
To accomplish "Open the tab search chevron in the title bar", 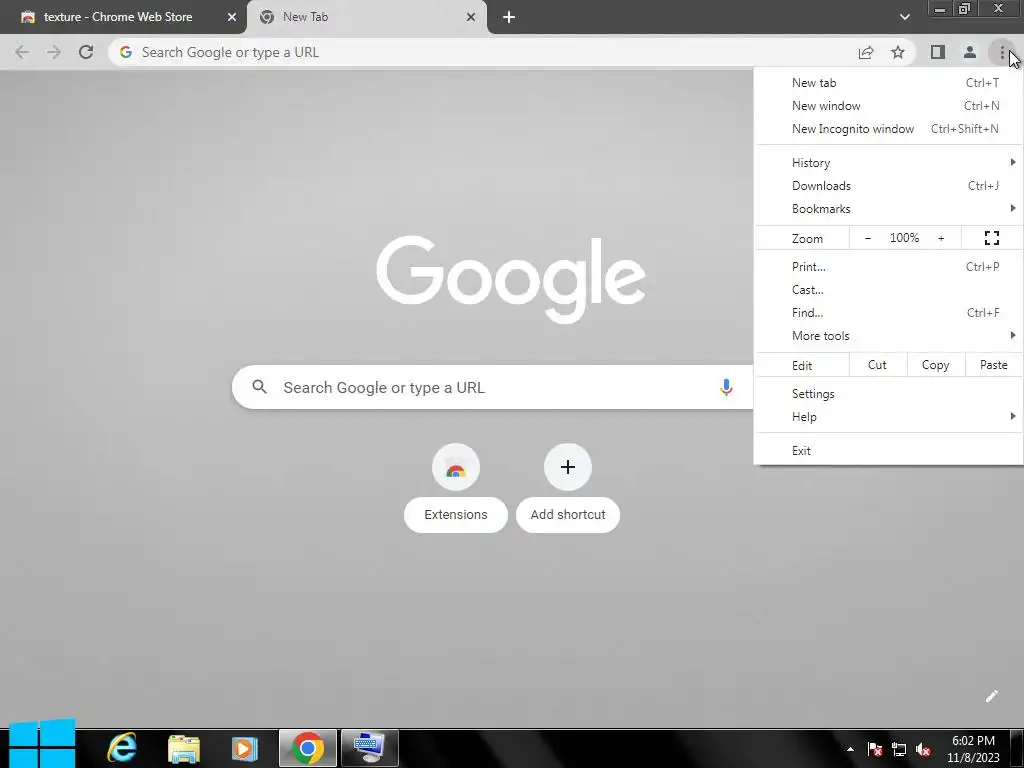I will pos(904,17).
